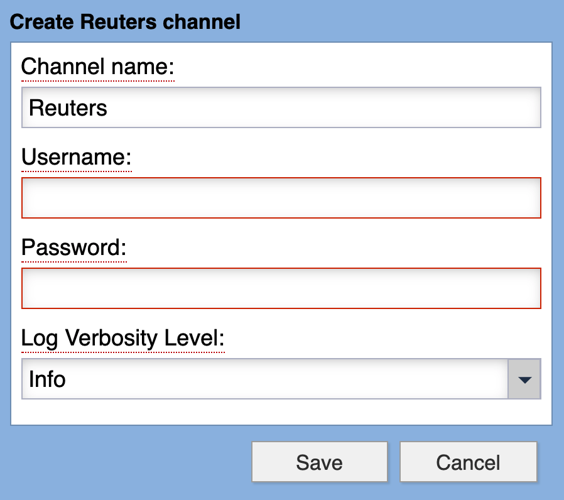
Task: Save the new Reuters channel
Action: (319, 462)
